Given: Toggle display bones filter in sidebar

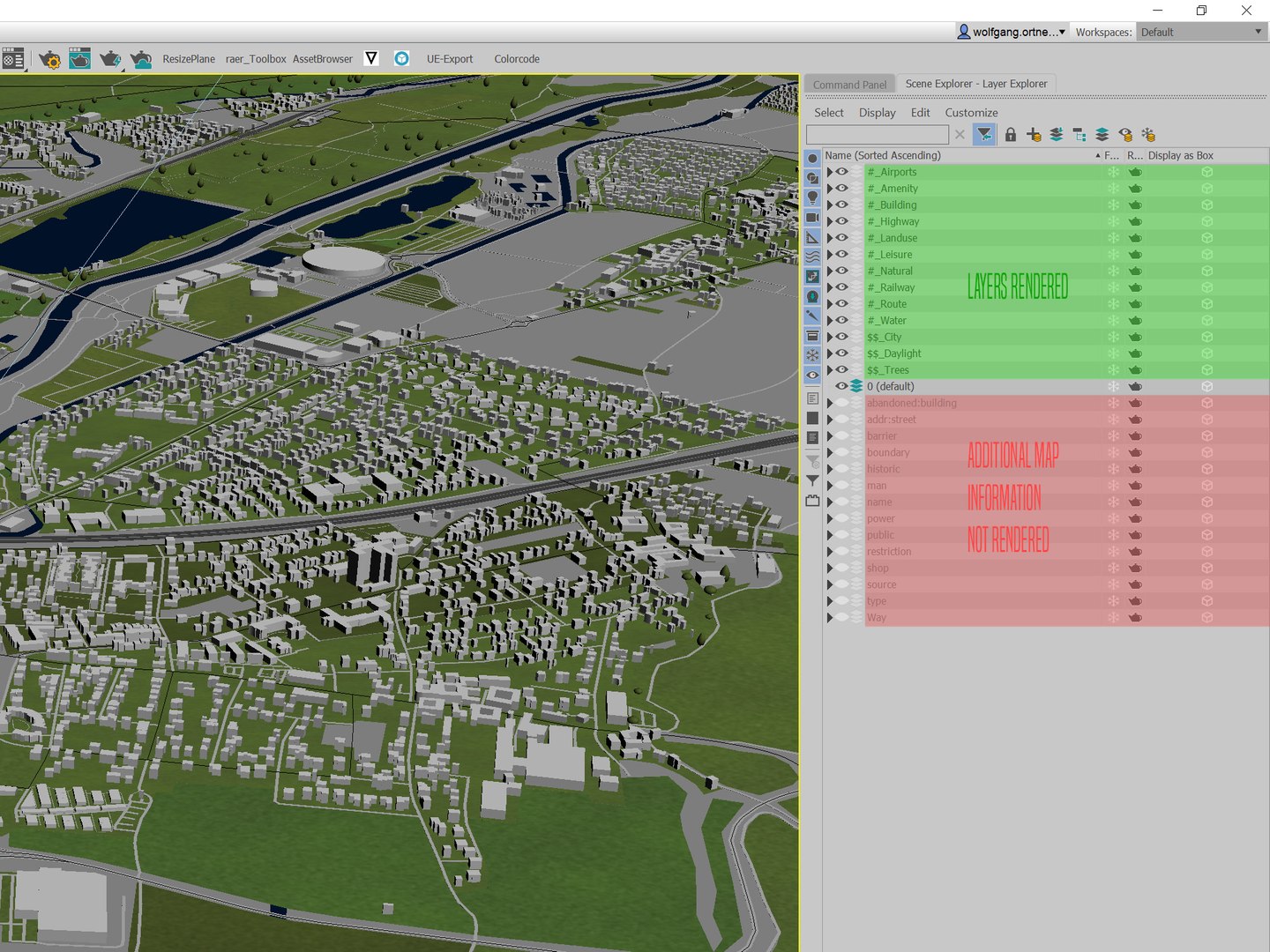Looking at the screenshot, I should [x=812, y=316].
